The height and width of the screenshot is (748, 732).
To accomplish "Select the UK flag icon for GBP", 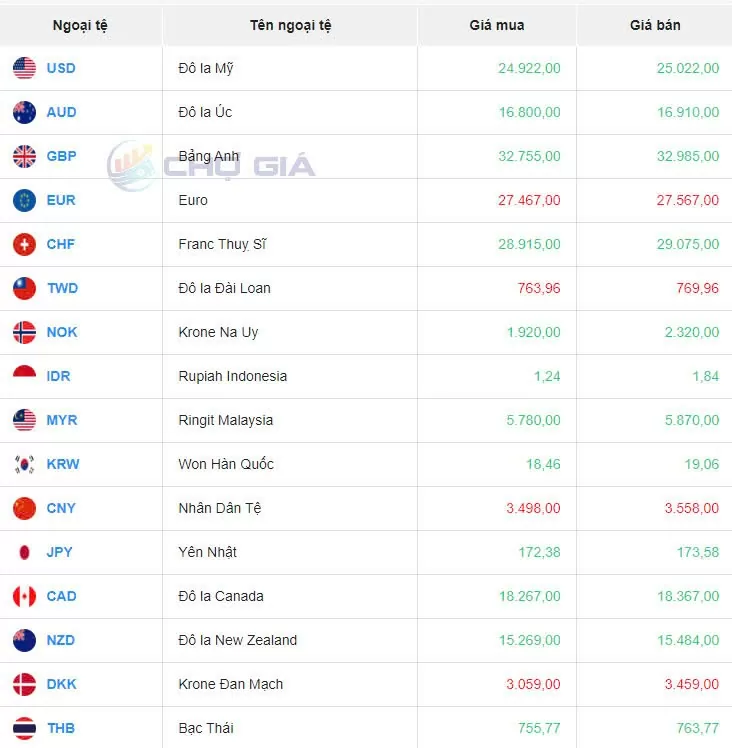I will point(24,156).
